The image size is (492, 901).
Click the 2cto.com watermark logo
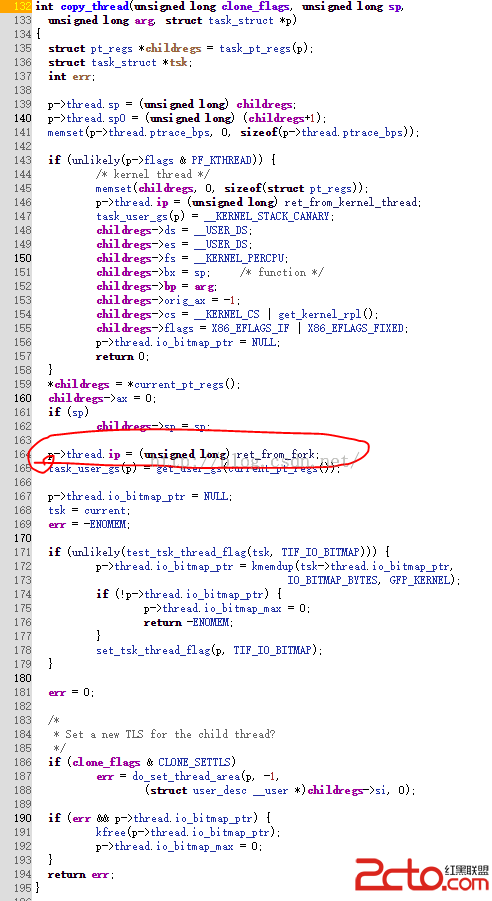(422, 874)
